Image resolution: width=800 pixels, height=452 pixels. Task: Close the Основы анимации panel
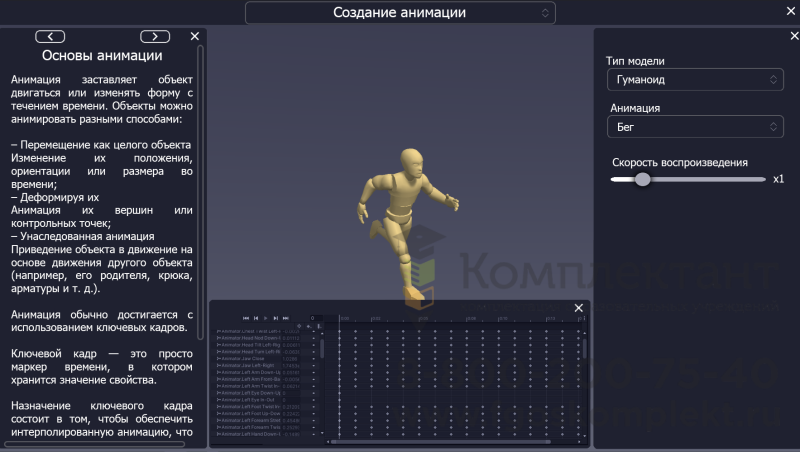pyautogui.click(x=195, y=36)
